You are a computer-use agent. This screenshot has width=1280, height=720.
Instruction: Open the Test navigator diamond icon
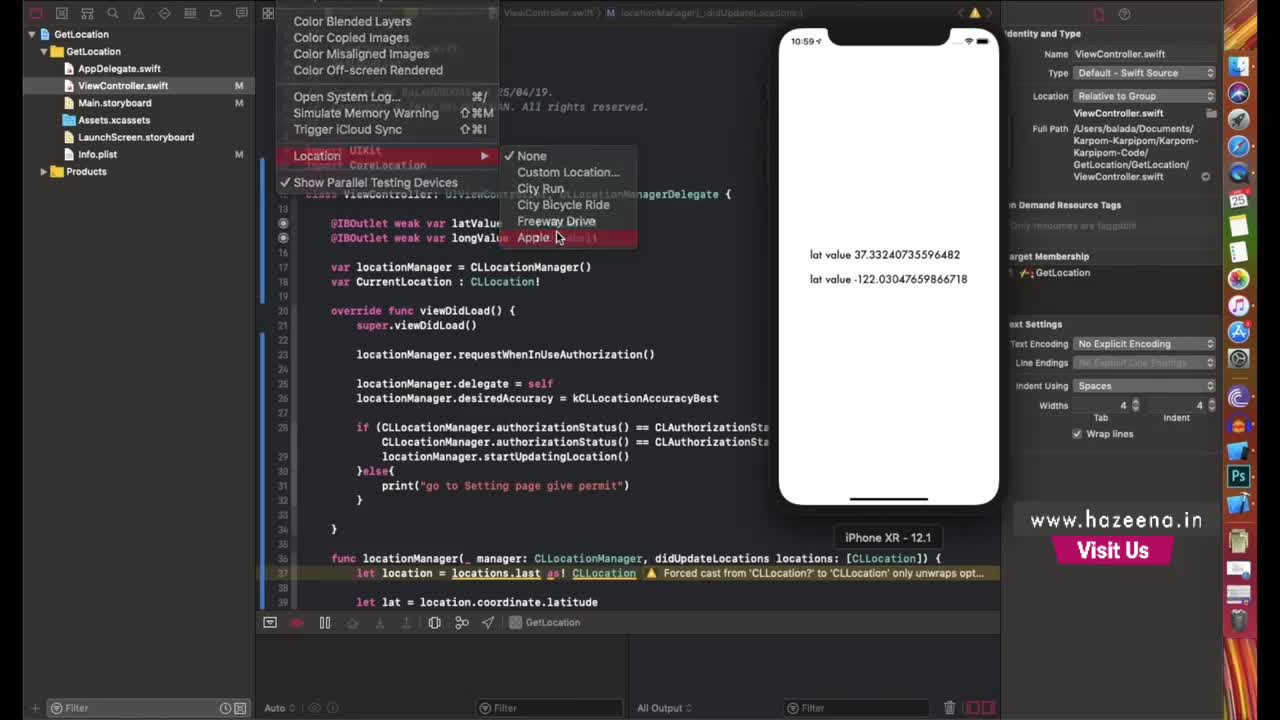pyautogui.click(x=165, y=13)
